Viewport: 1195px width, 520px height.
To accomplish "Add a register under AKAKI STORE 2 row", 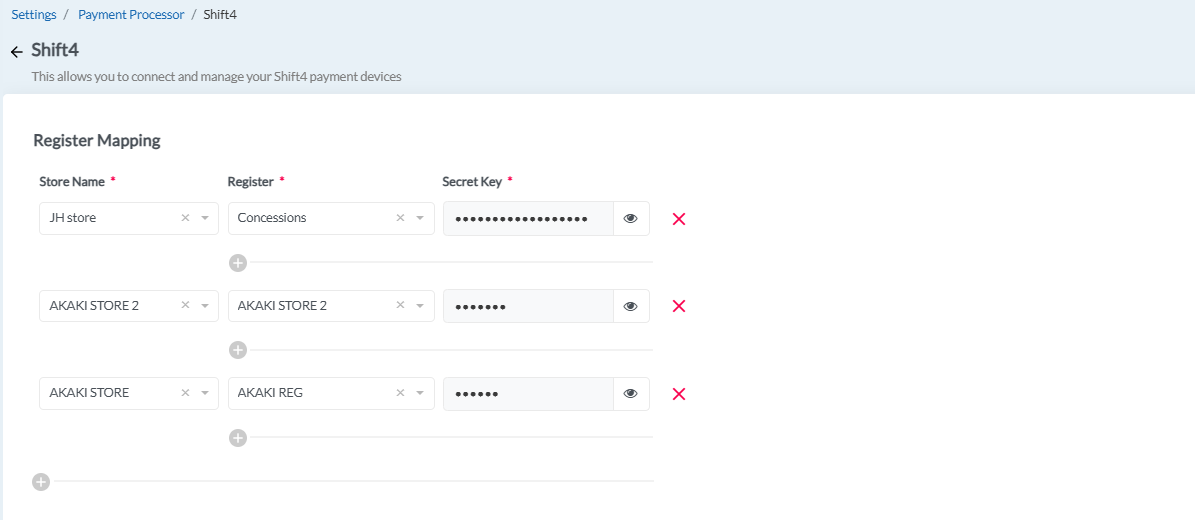I will 238,350.
